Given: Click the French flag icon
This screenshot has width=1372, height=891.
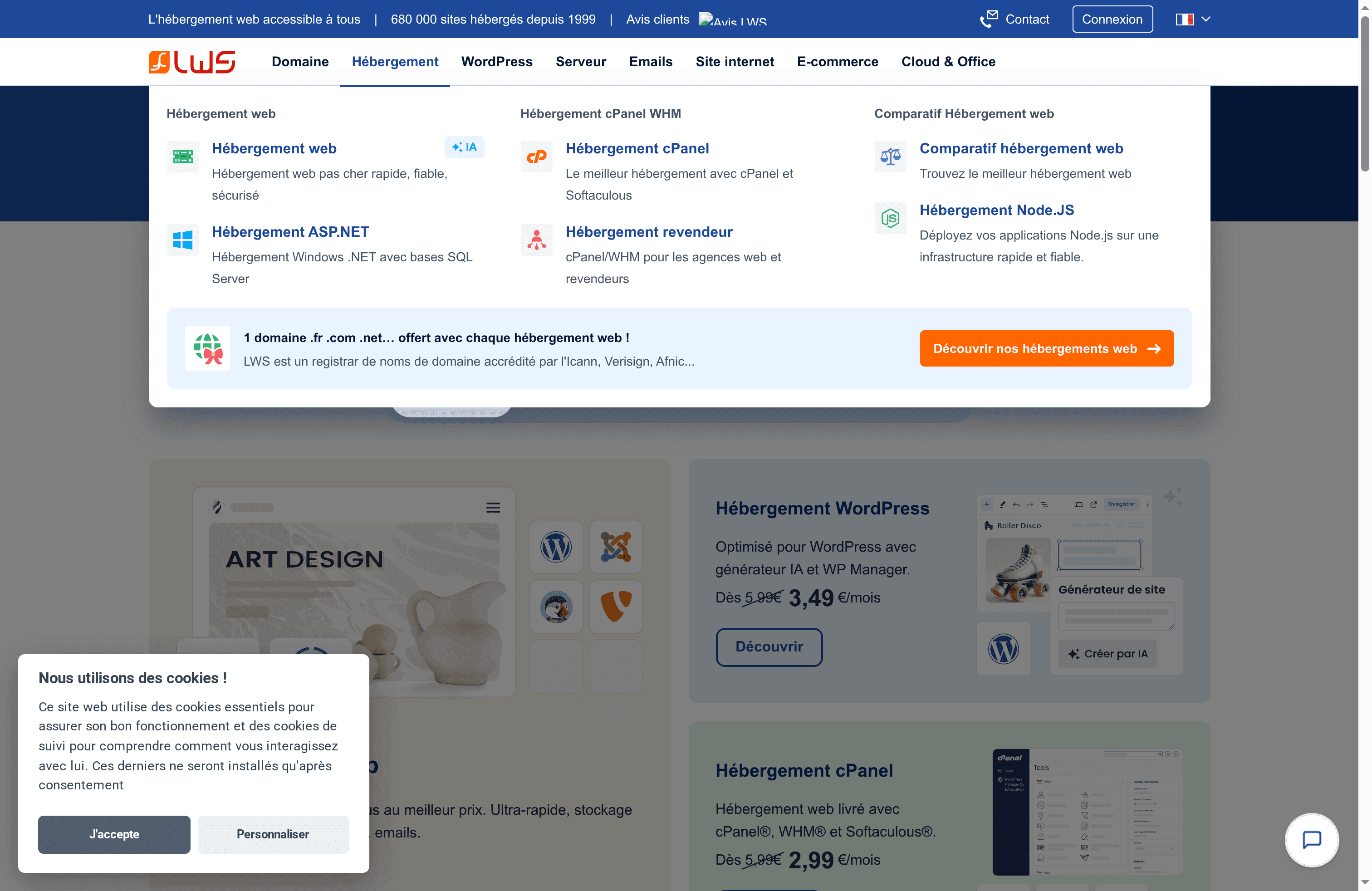Looking at the screenshot, I should point(1185,19).
